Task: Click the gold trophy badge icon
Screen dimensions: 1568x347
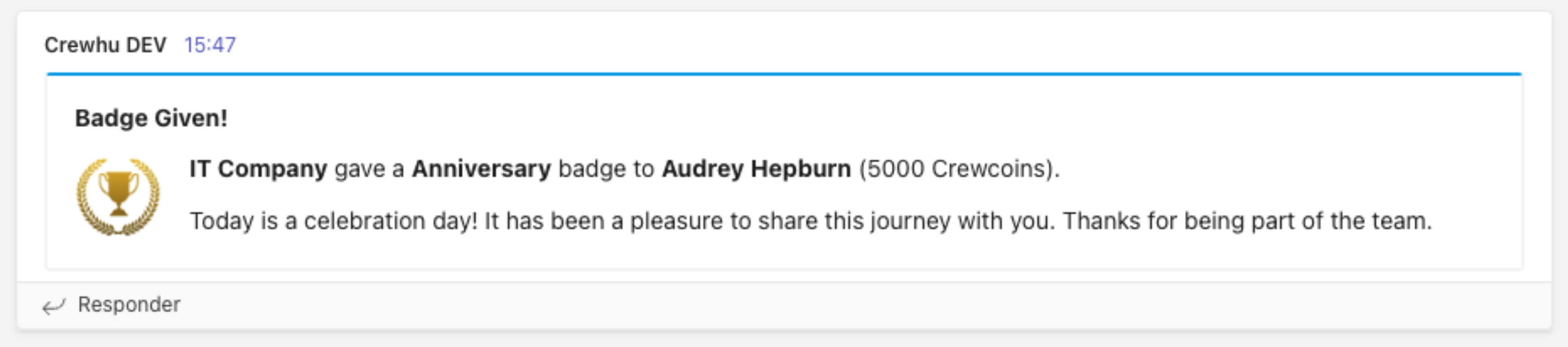Action: [118, 196]
